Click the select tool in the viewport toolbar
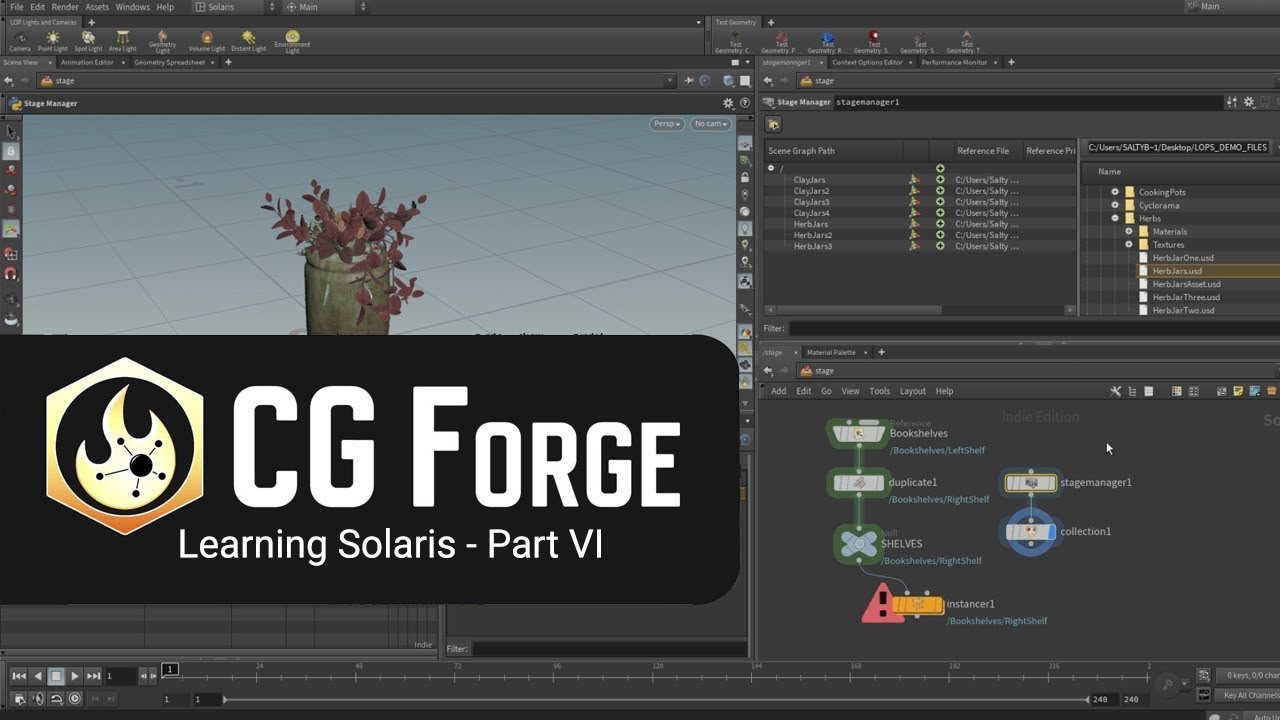Viewport: 1280px width, 720px height. [11, 131]
